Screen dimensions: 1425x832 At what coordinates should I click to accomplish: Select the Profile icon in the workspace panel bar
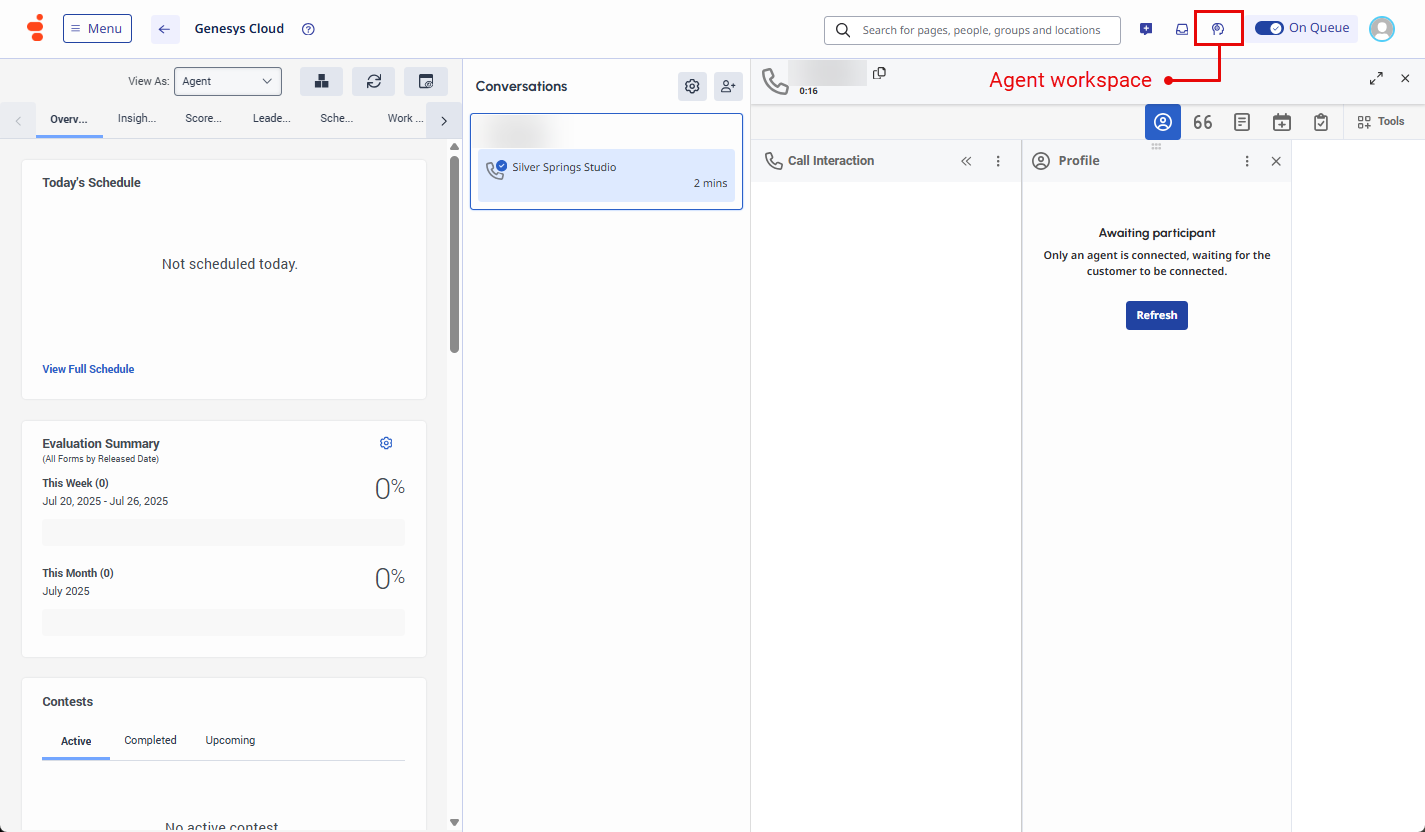click(x=1162, y=121)
